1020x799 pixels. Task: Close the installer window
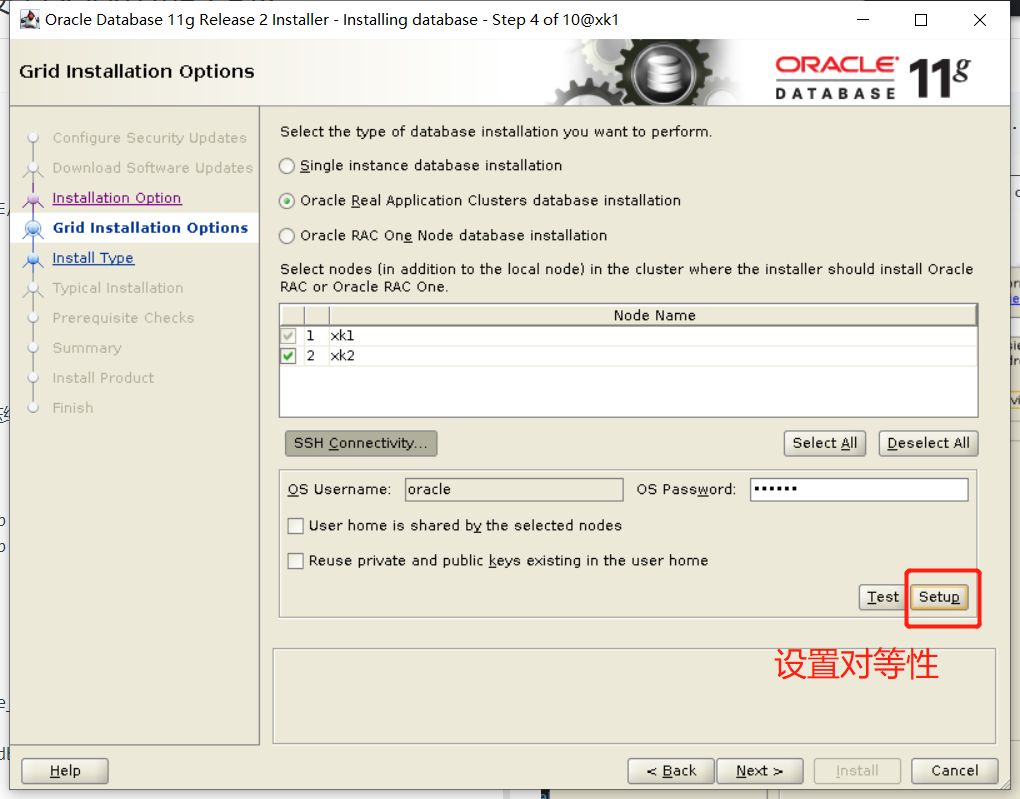click(980, 20)
